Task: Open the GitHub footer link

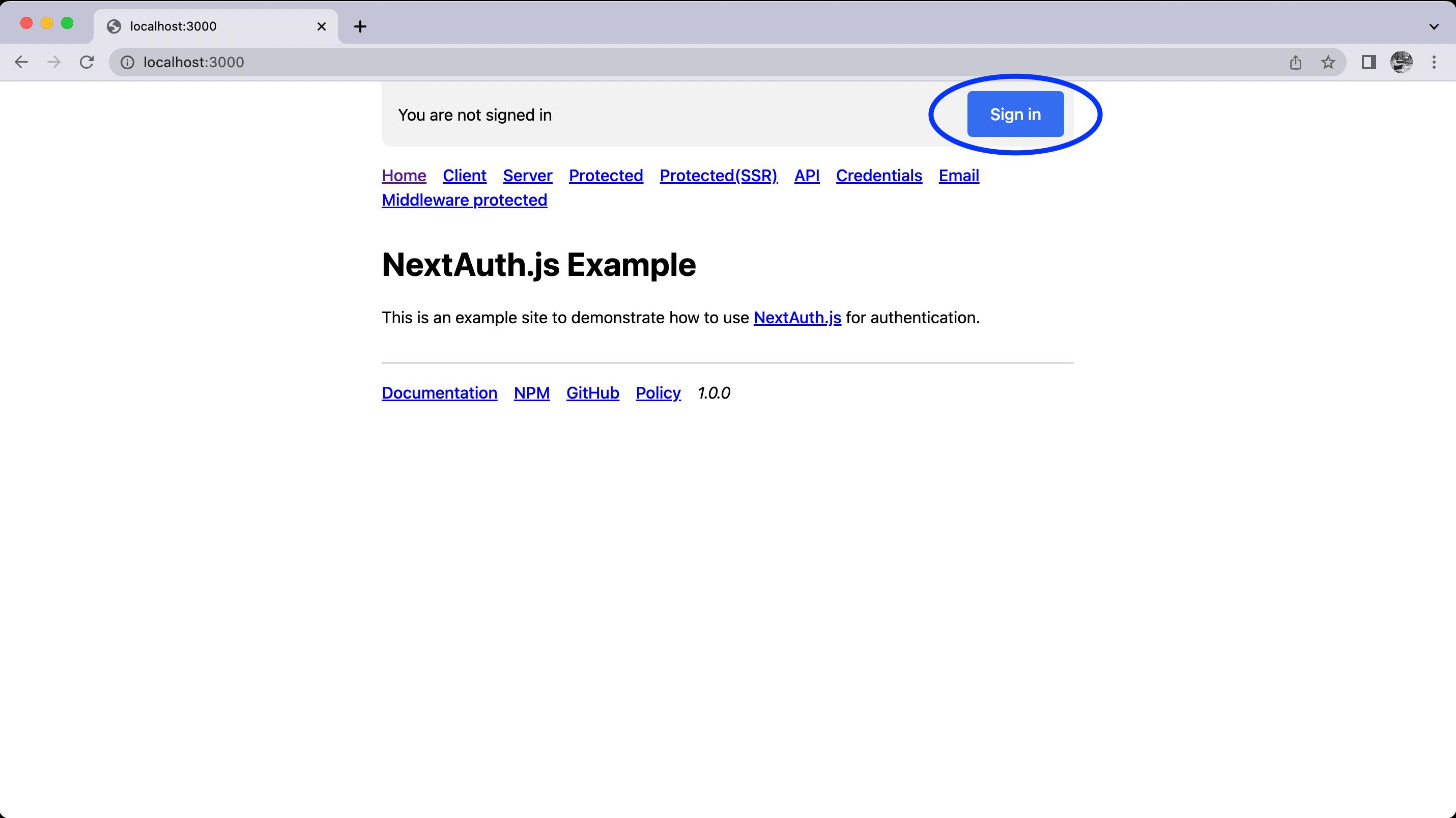Action: coord(592,393)
